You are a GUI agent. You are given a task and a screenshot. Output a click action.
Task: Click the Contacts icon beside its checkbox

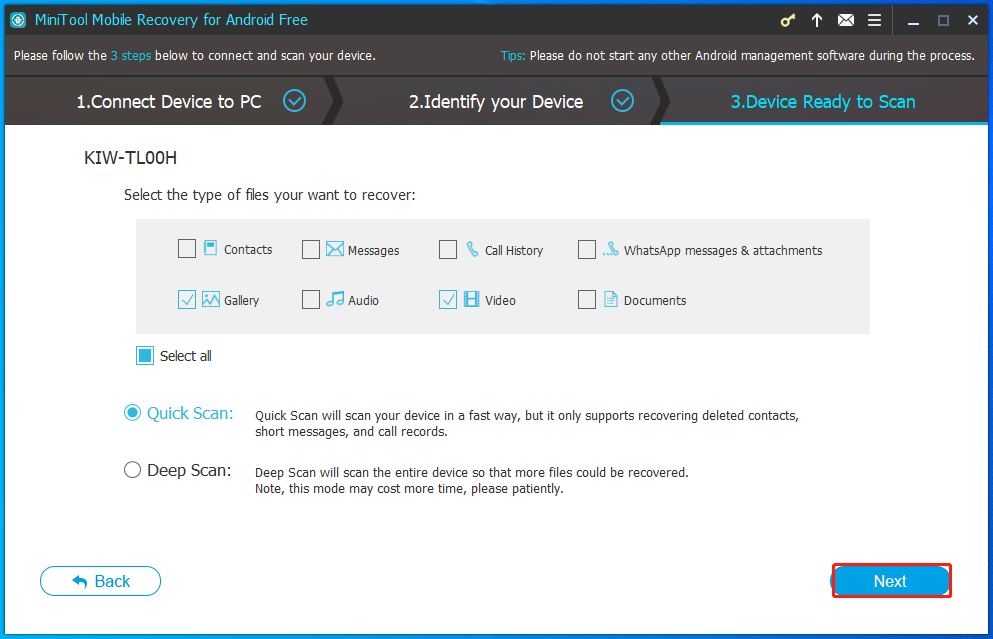pyautogui.click(x=209, y=248)
